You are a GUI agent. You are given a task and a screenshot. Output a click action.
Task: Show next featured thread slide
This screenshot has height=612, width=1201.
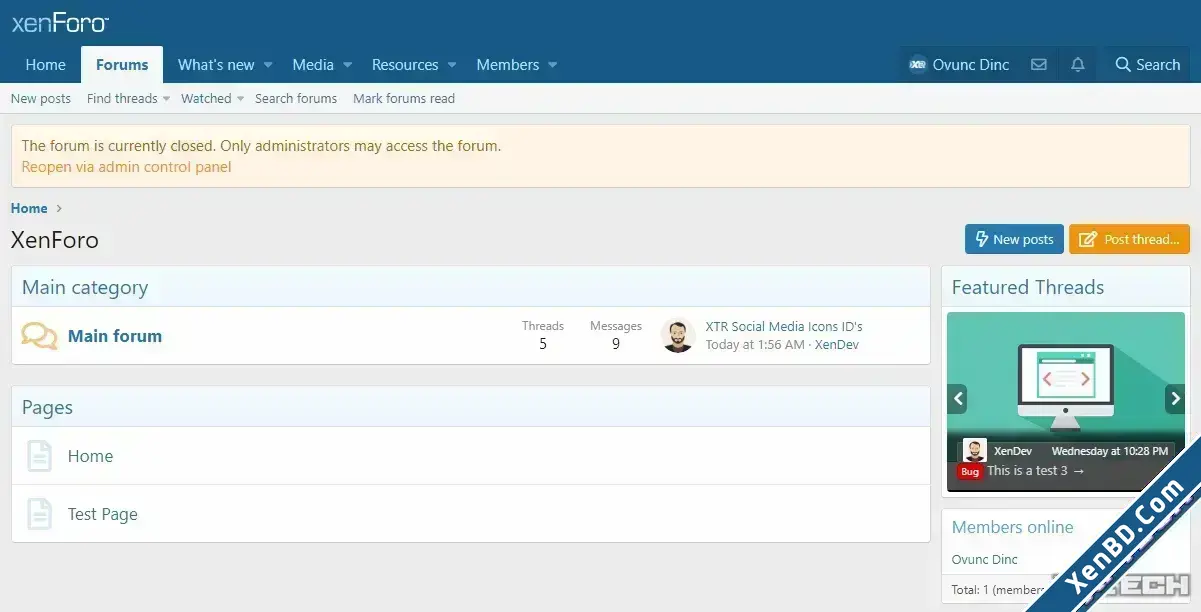pos(1175,398)
